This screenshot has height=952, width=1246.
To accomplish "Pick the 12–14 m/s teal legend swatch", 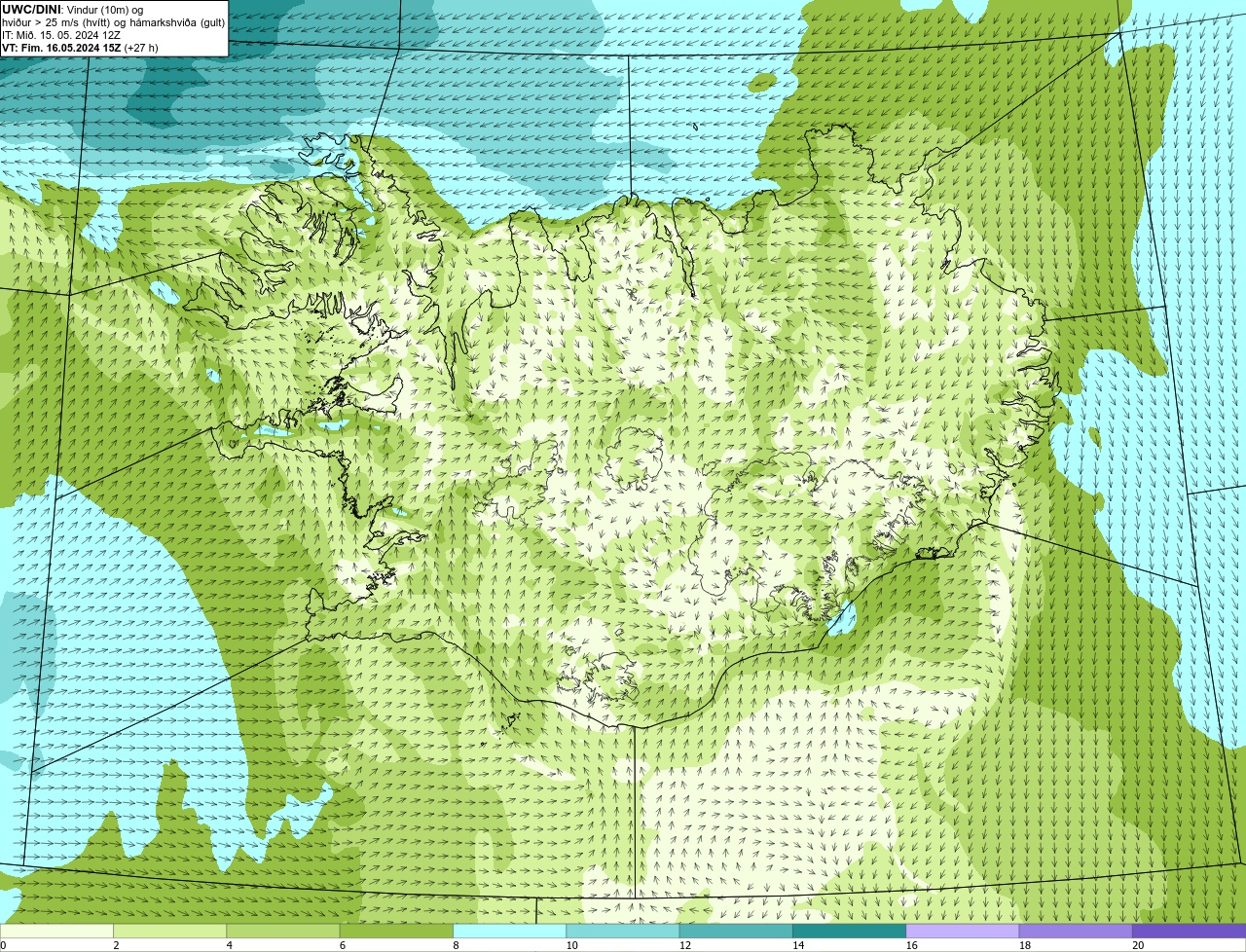I will (736, 931).
